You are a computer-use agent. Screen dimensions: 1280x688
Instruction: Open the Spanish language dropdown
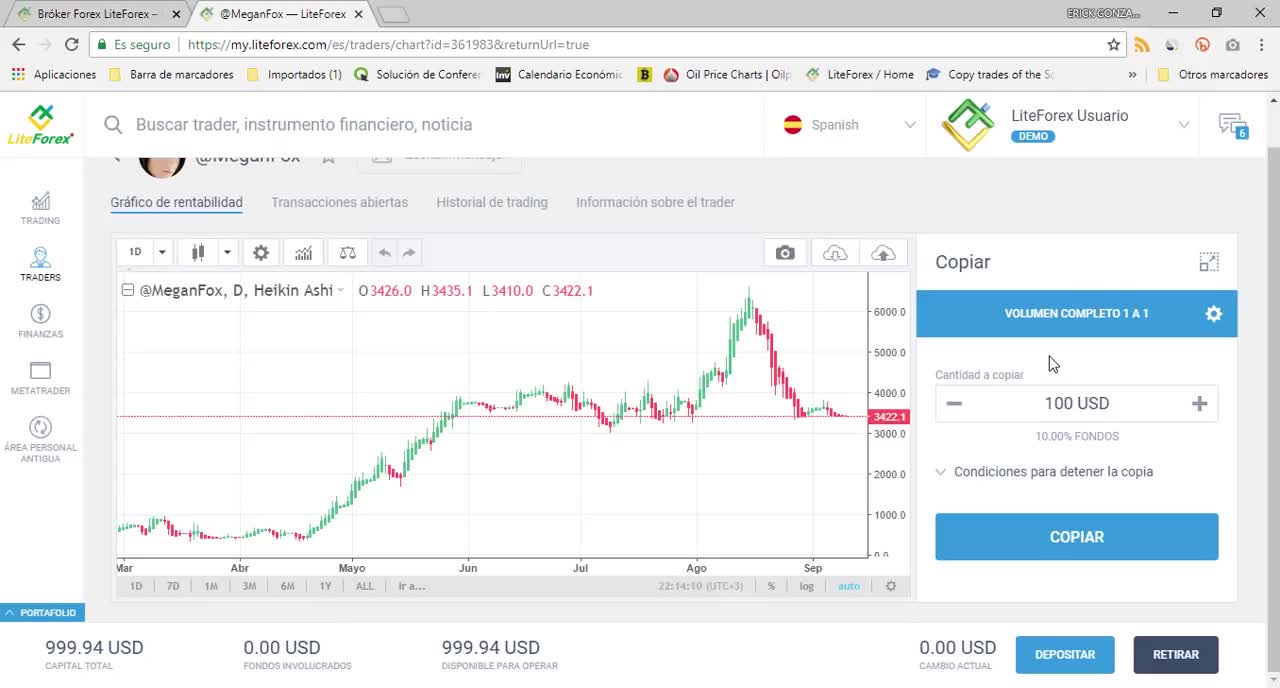pos(910,125)
